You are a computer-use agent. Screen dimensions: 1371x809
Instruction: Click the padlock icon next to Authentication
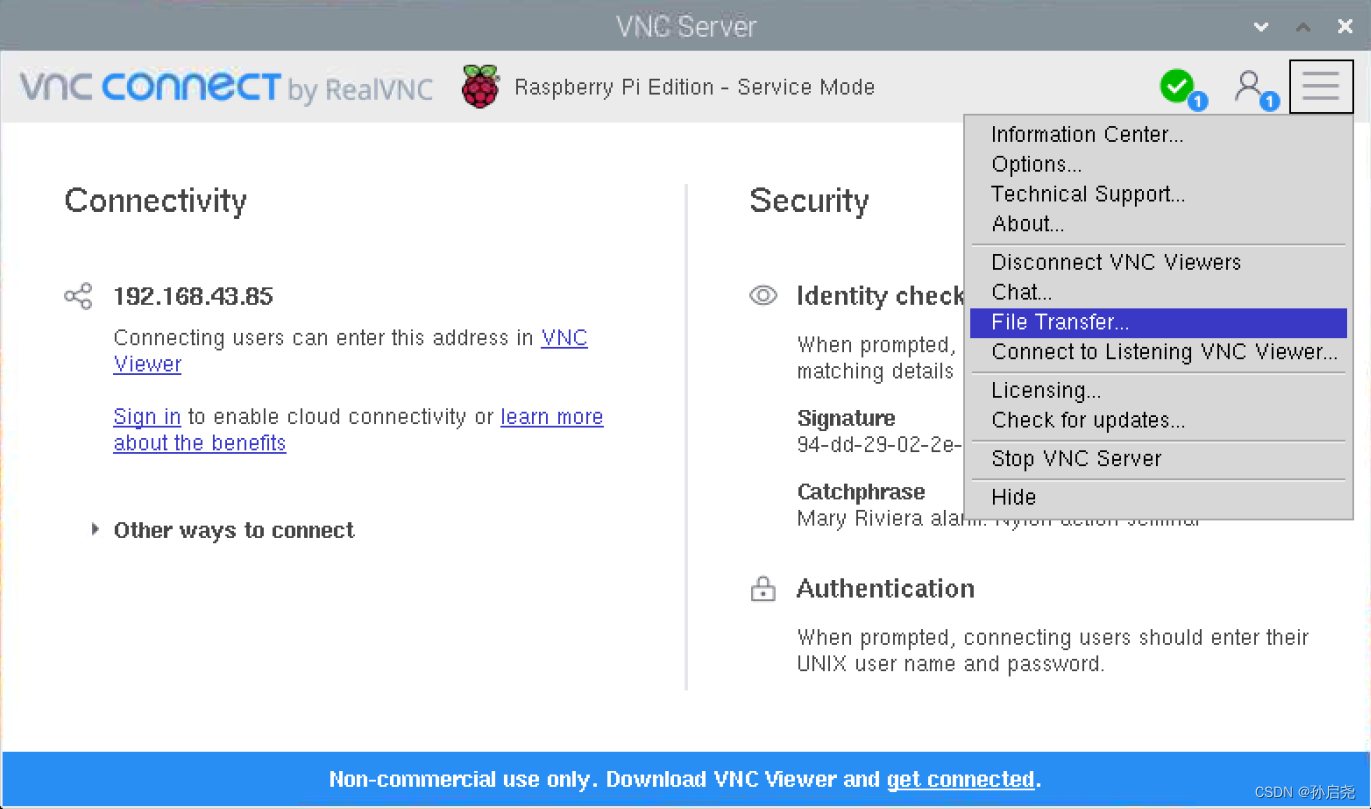coord(763,589)
